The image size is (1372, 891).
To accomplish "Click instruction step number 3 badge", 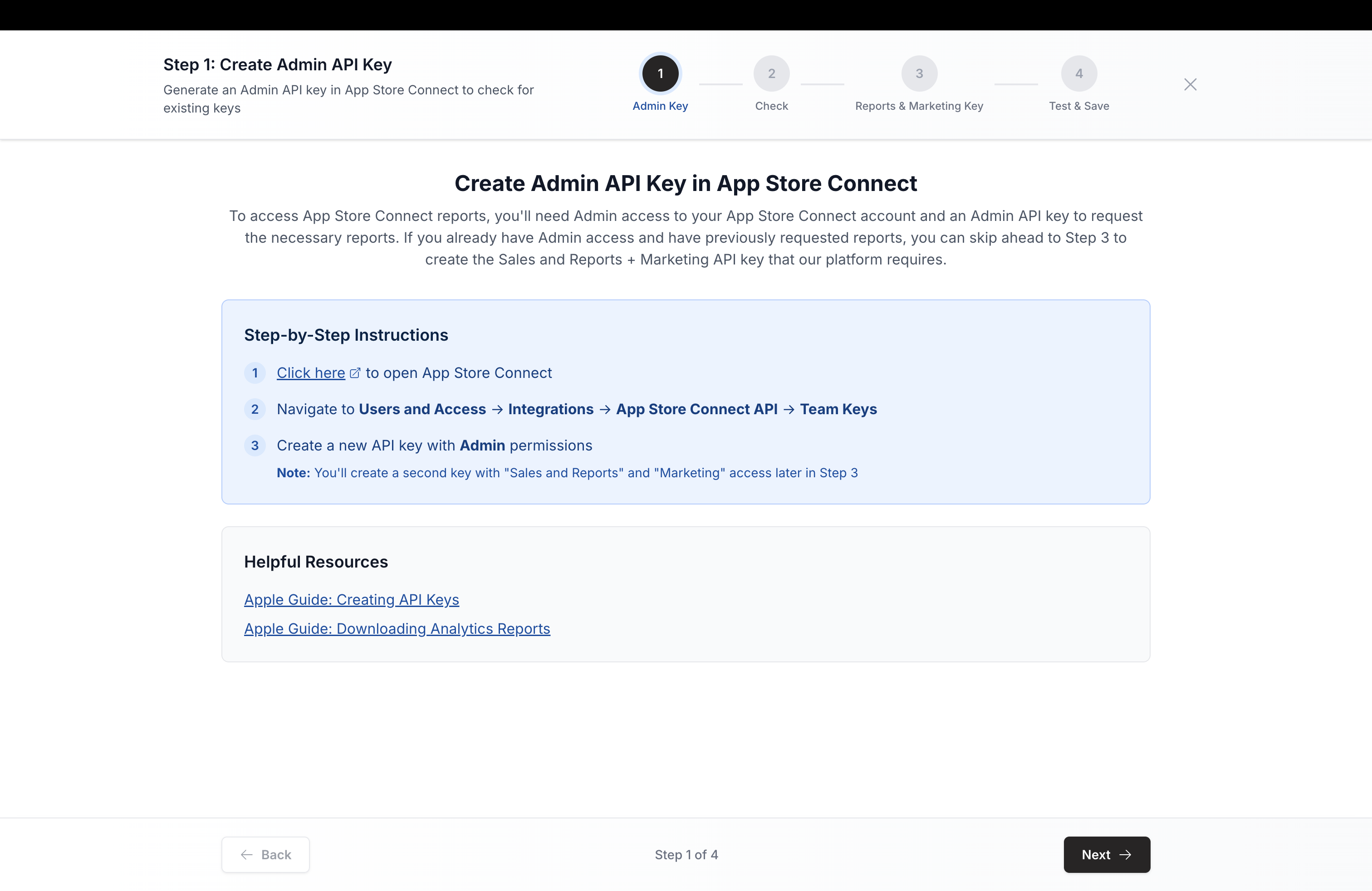I will [255, 445].
